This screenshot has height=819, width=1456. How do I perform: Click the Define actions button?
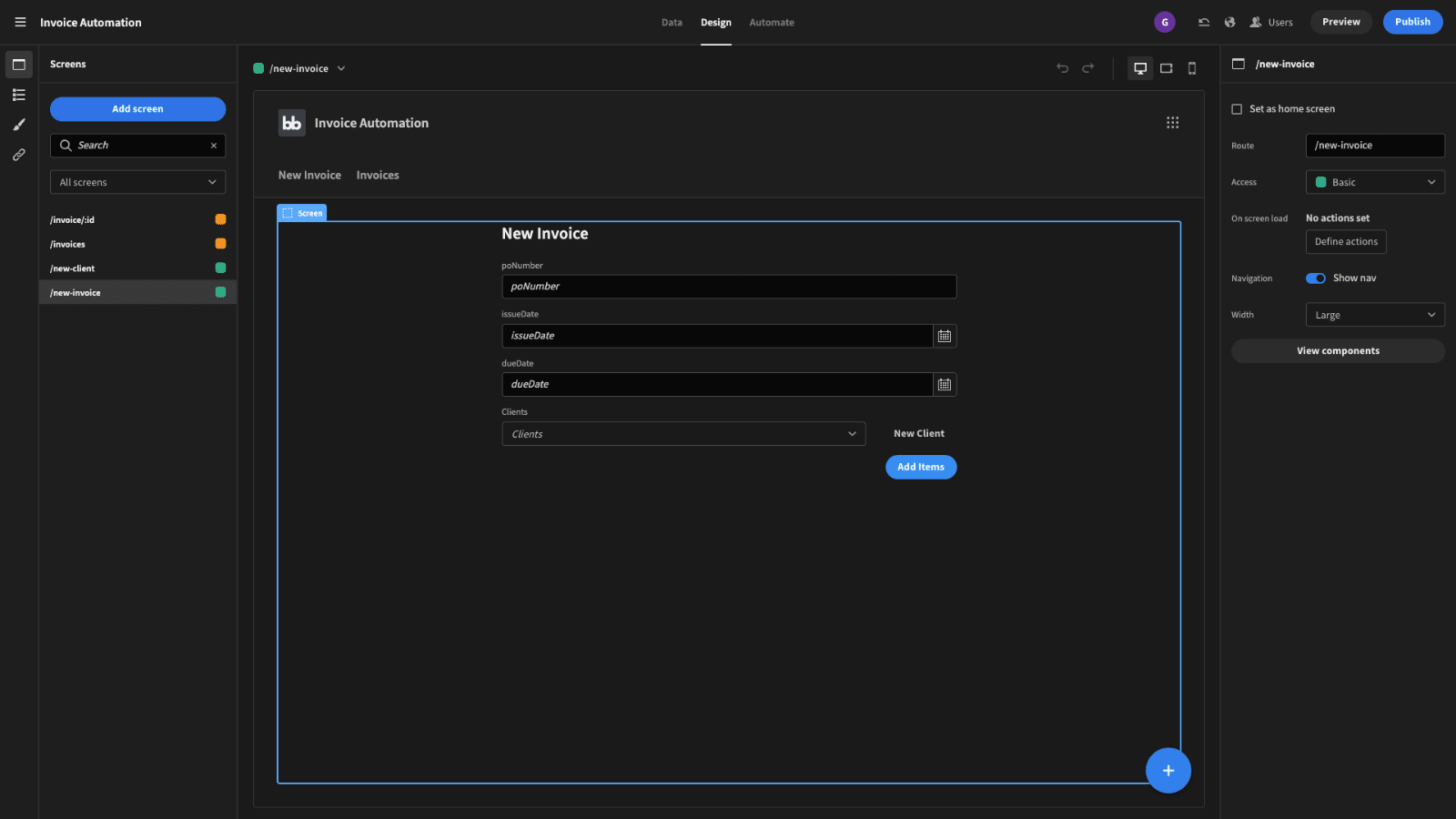pos(1346,242)
